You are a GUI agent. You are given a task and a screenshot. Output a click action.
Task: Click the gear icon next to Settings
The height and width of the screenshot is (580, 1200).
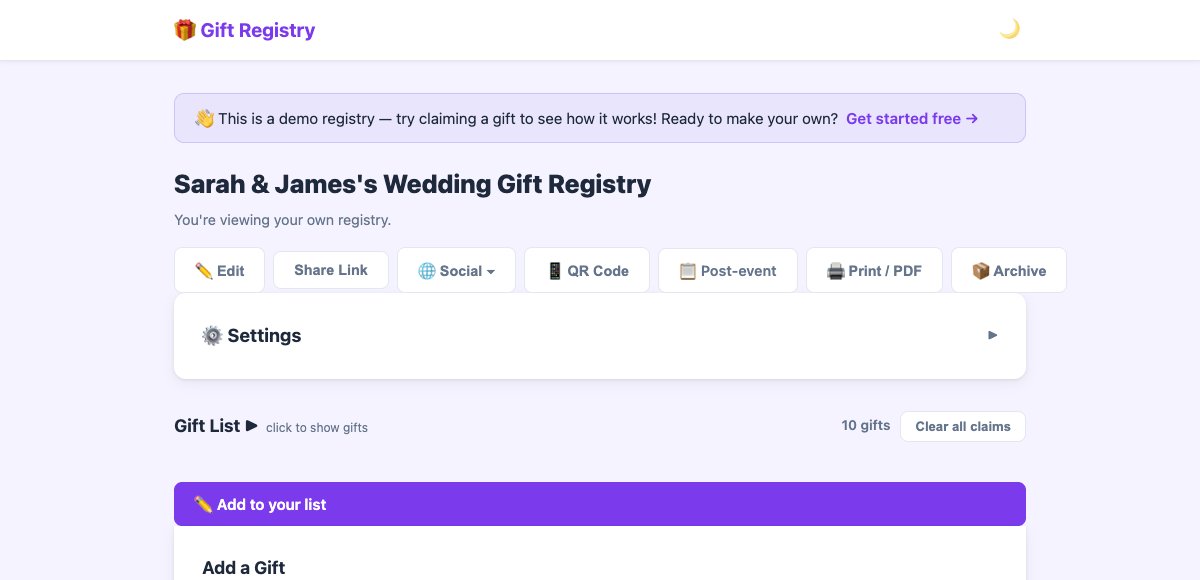pos(212,335)
